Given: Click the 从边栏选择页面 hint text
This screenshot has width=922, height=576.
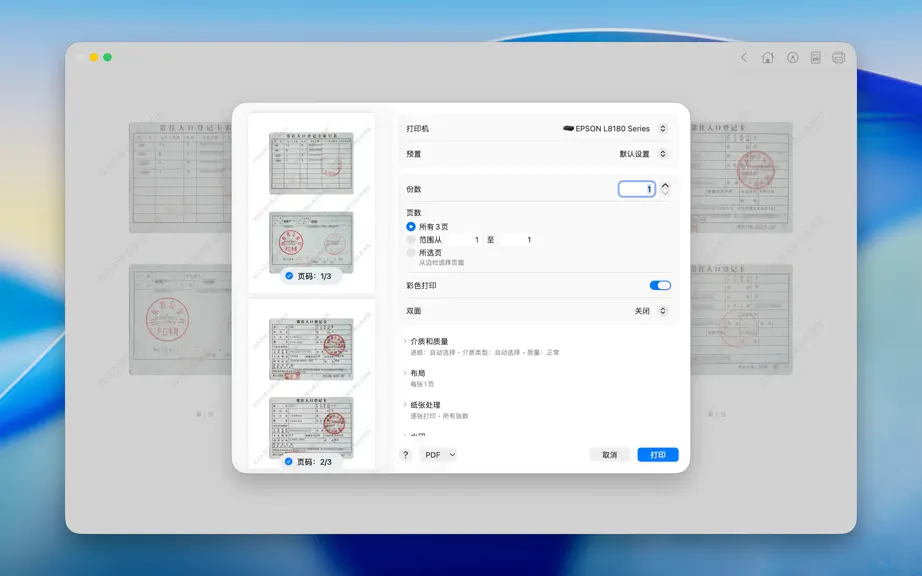Looking at the screenshot, I should 442,263.
